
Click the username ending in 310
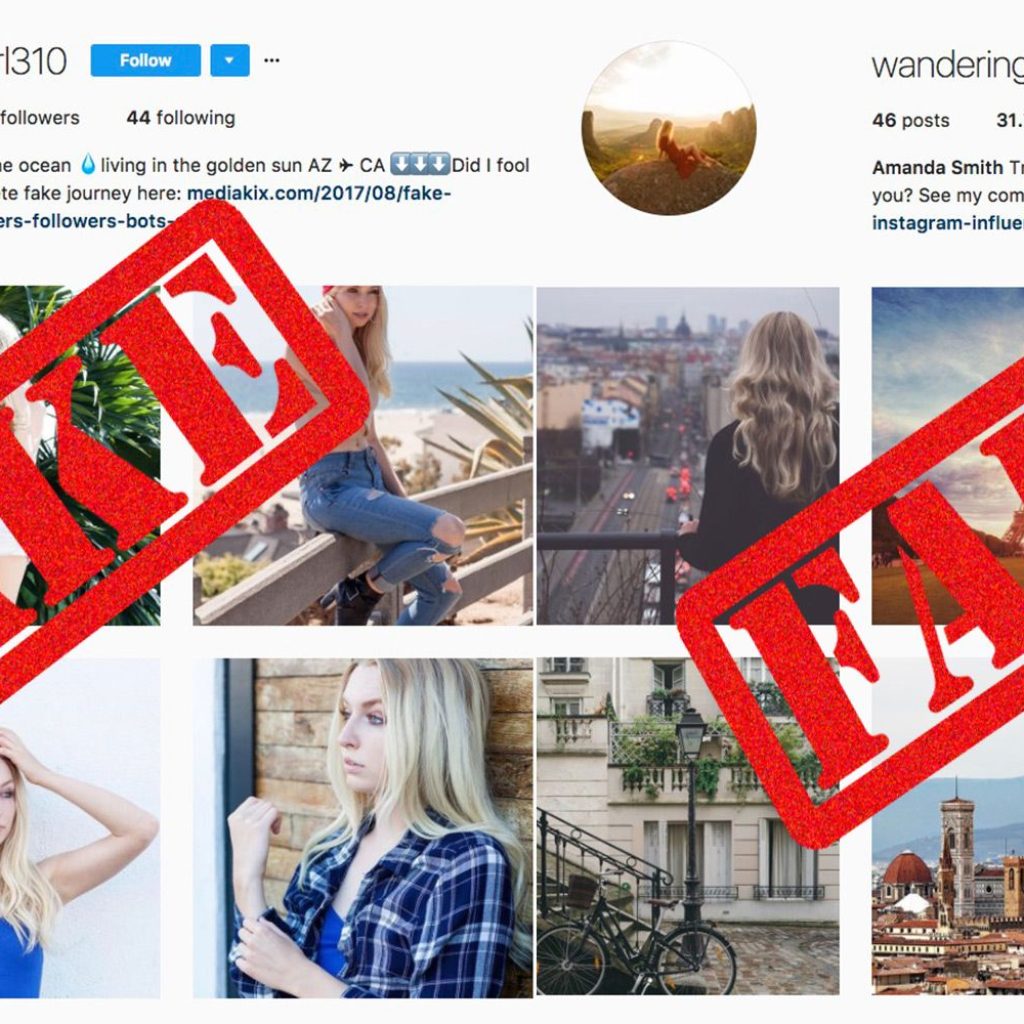[x=33, y=61]
